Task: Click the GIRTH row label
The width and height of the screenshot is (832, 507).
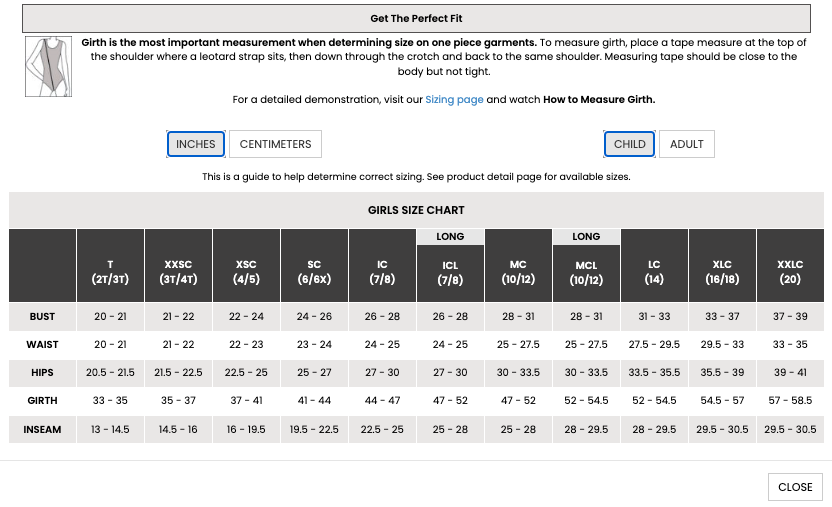Action: click(42, 401)
